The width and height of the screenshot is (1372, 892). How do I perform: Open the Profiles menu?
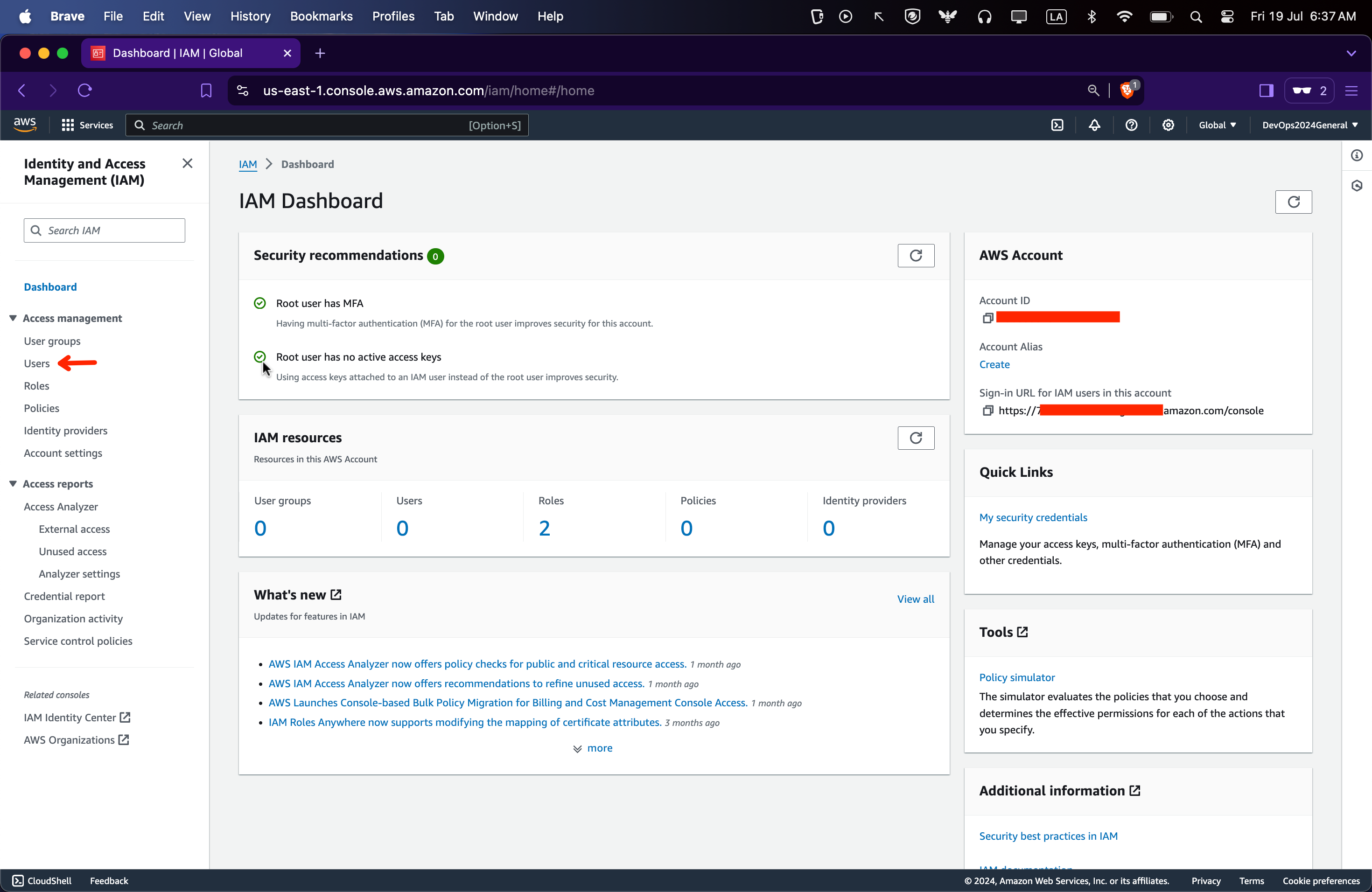[393, 16]
